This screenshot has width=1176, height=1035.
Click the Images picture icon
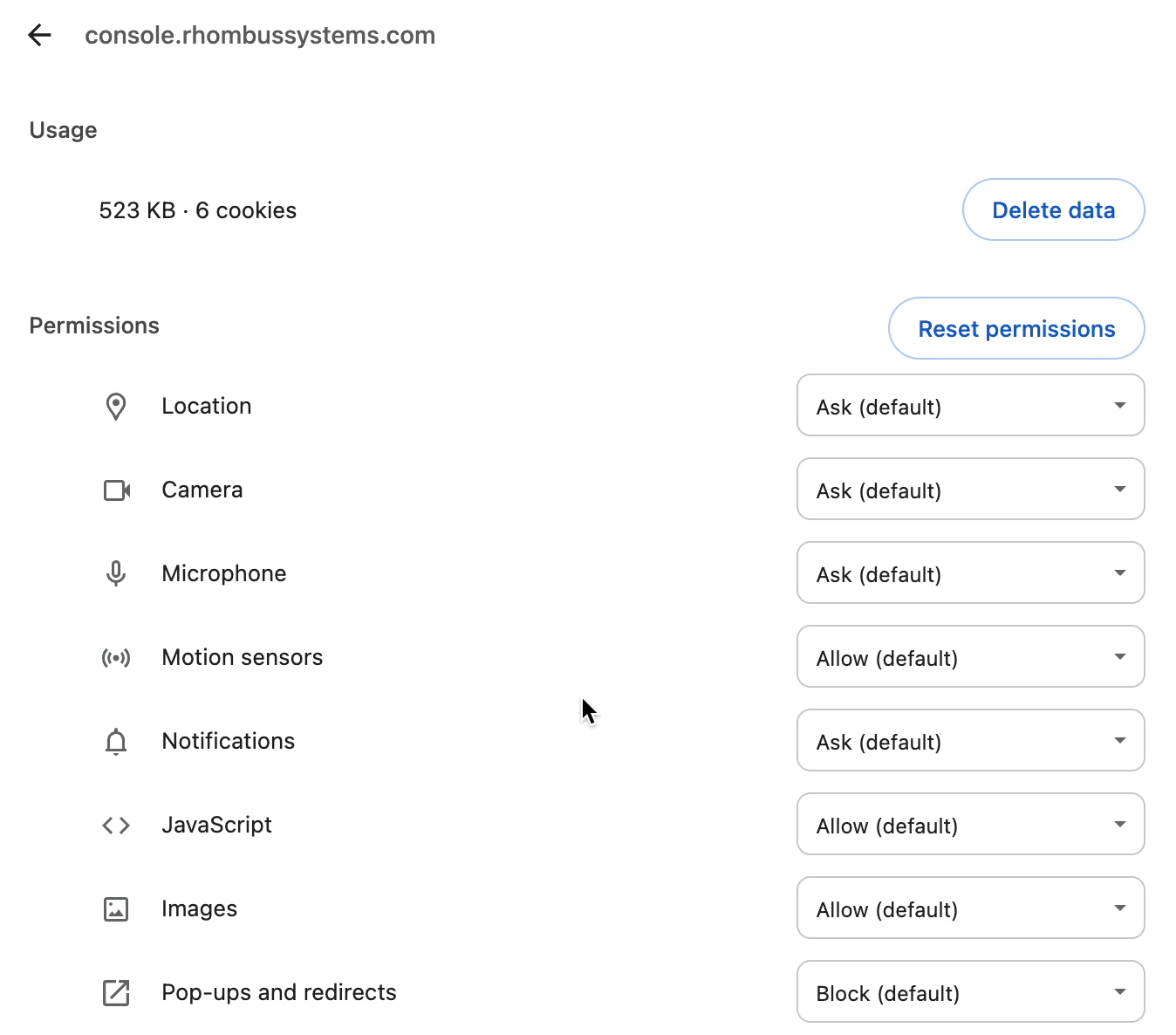click(116, 909)
